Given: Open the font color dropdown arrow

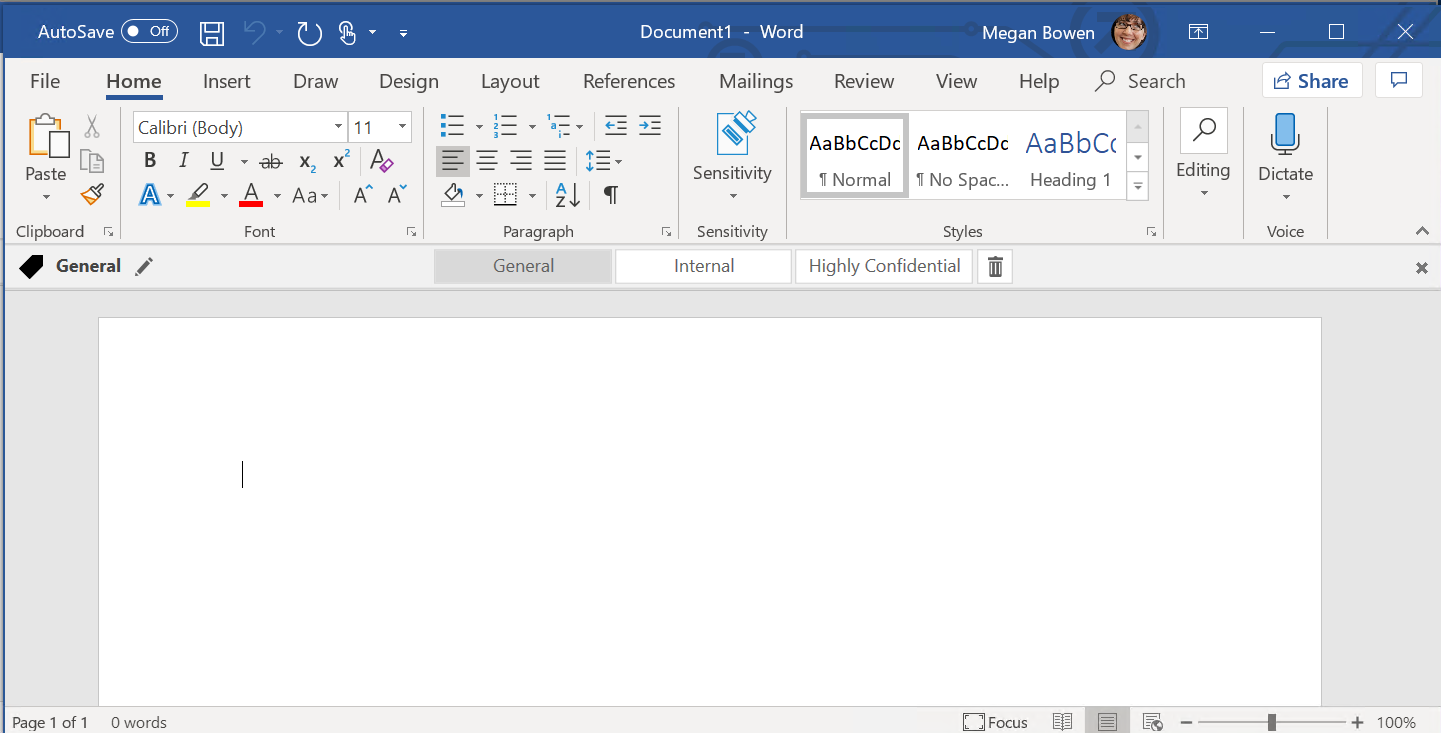Looking at the screenshot, I should click(276, 195).
